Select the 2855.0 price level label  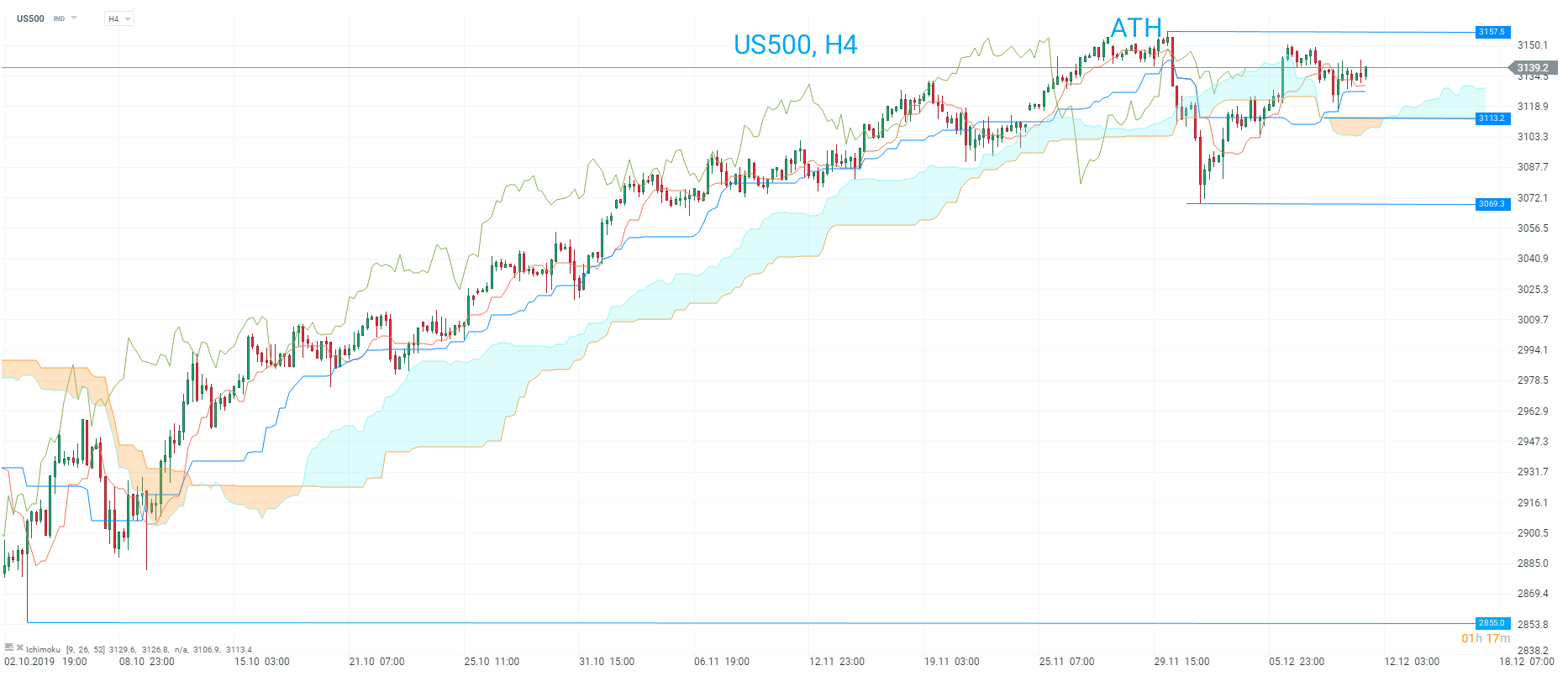pos(1492,623)
